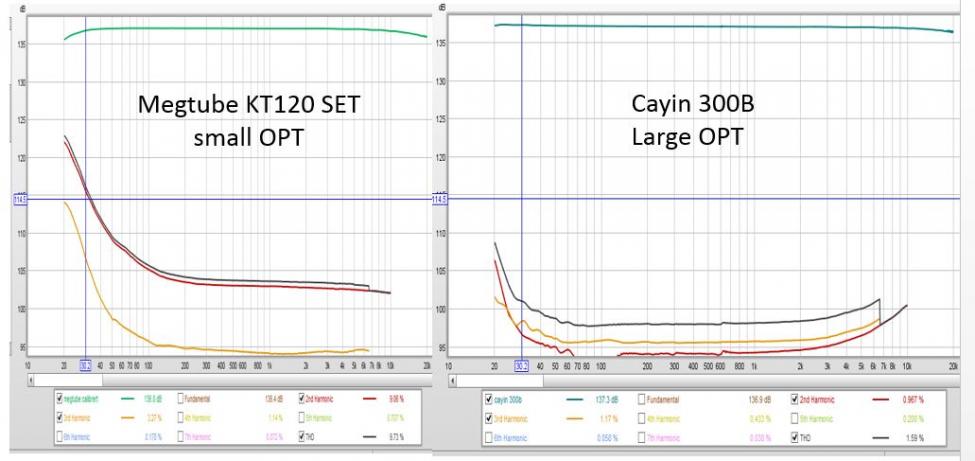The image size is (975, 461).
Task: Click grey THD swatch in Cayin legend
Action: pyautogui.click(x=880, y=438)
